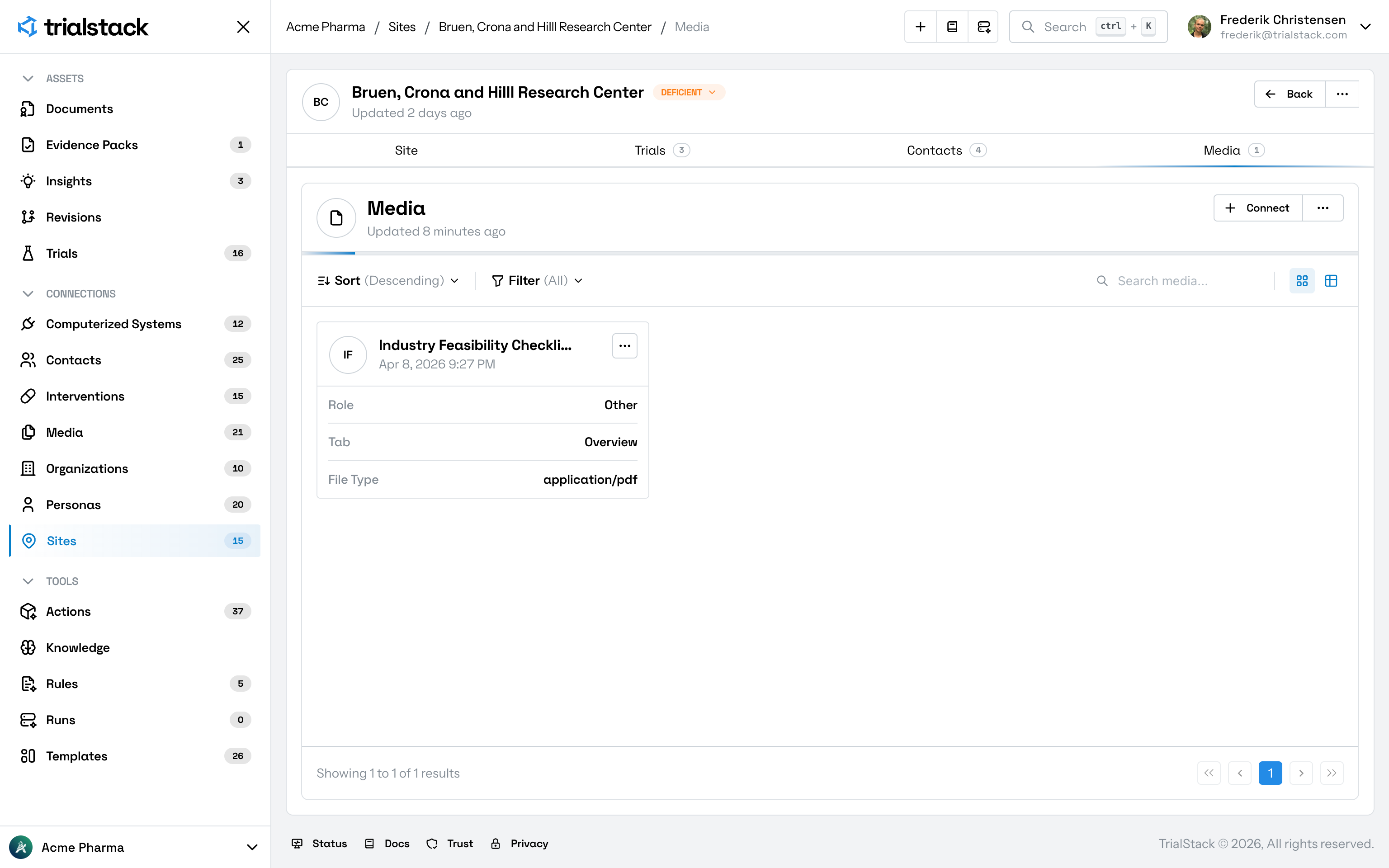Open Runs in the sidebar

coord(135,720)
